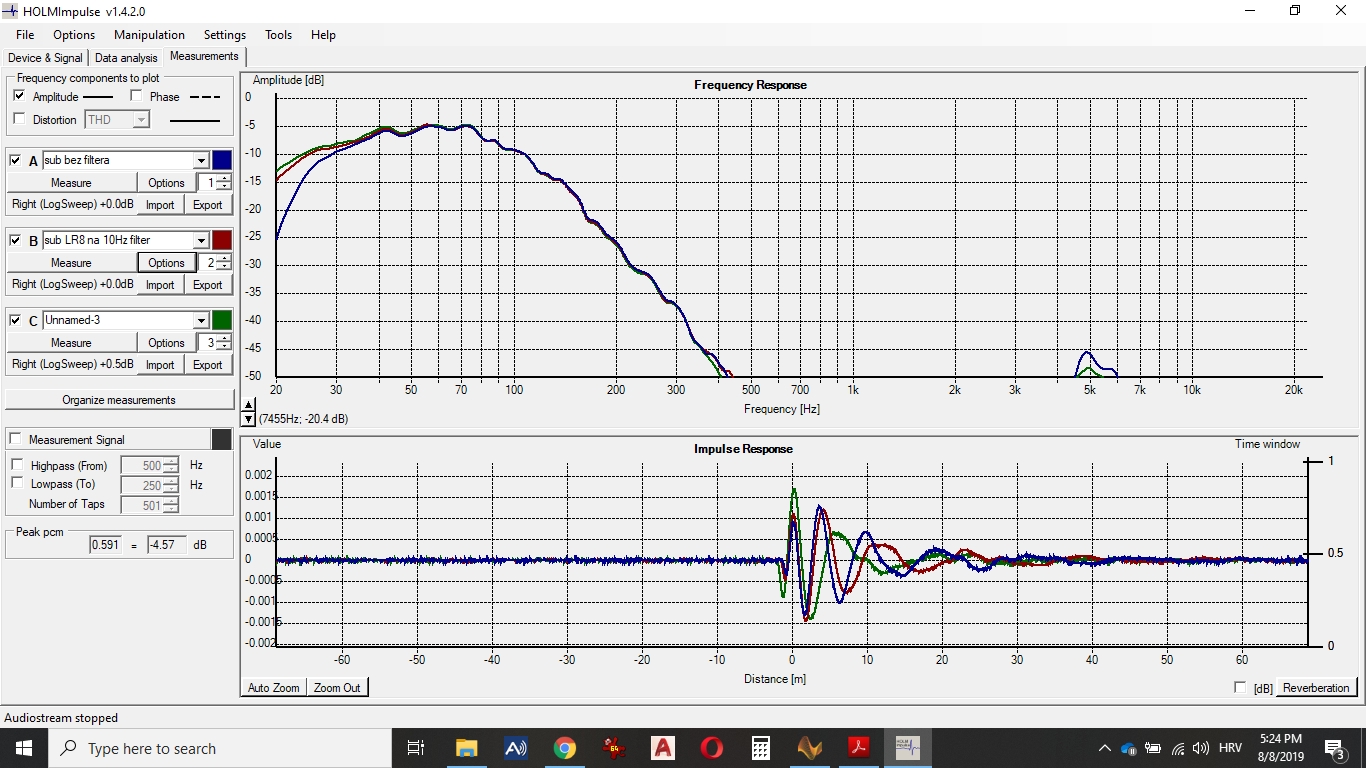Click the Windows taskbar search box
This screenshot has width=1366, height=768.
point(219,748)
